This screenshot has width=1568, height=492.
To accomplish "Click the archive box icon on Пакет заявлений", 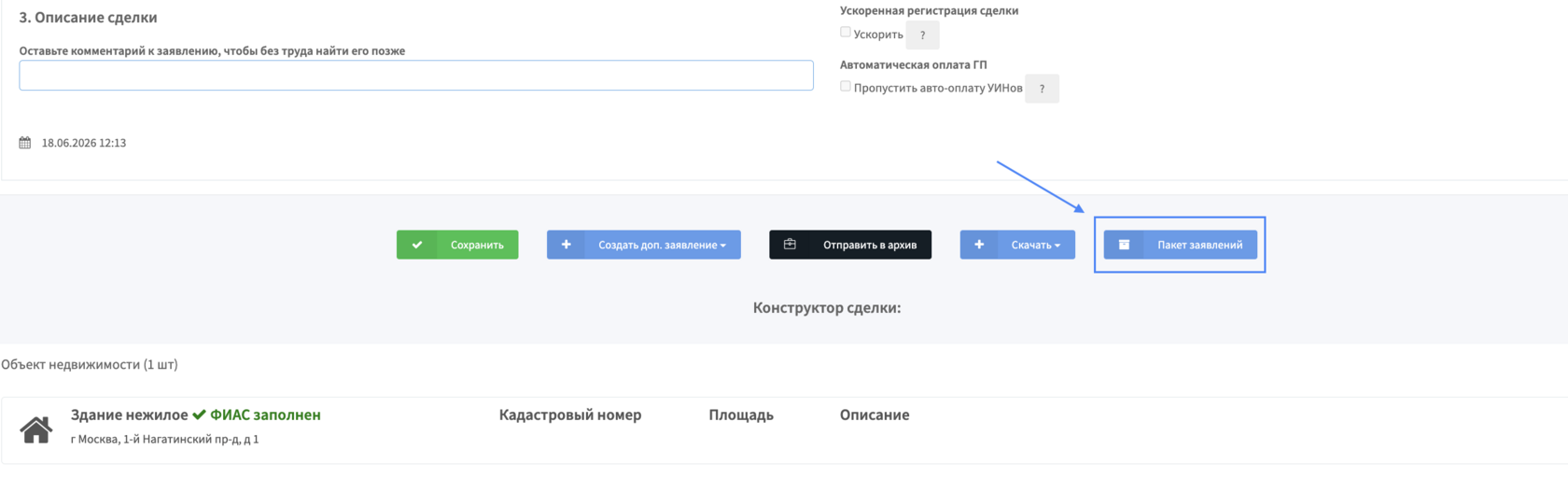I will pyautogui.click(x=1125, y=245).
